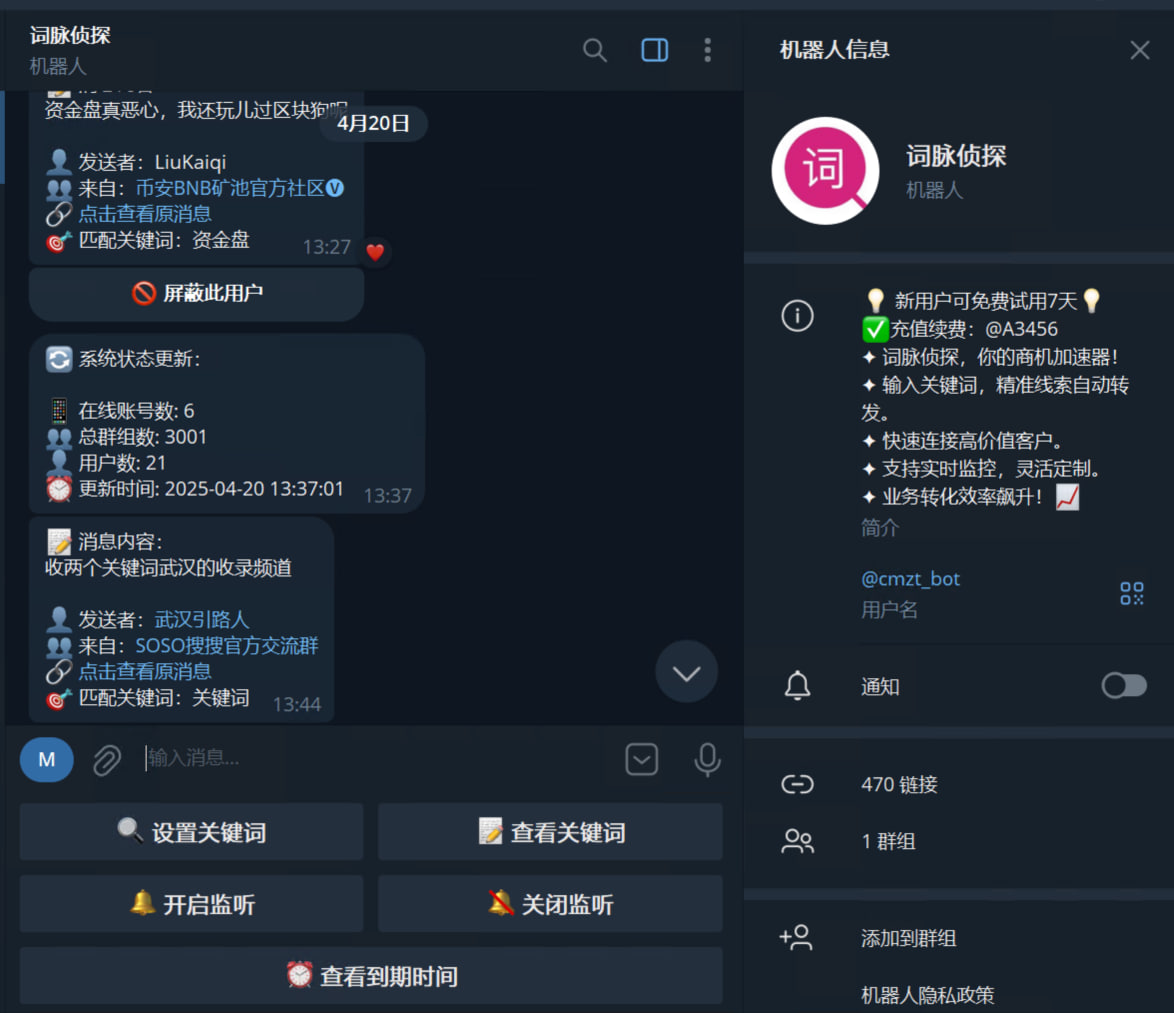Screen dimensions: 1174x1013
Task: Collapse the bot keyboard toggle icon
Action: coord(642,759)
